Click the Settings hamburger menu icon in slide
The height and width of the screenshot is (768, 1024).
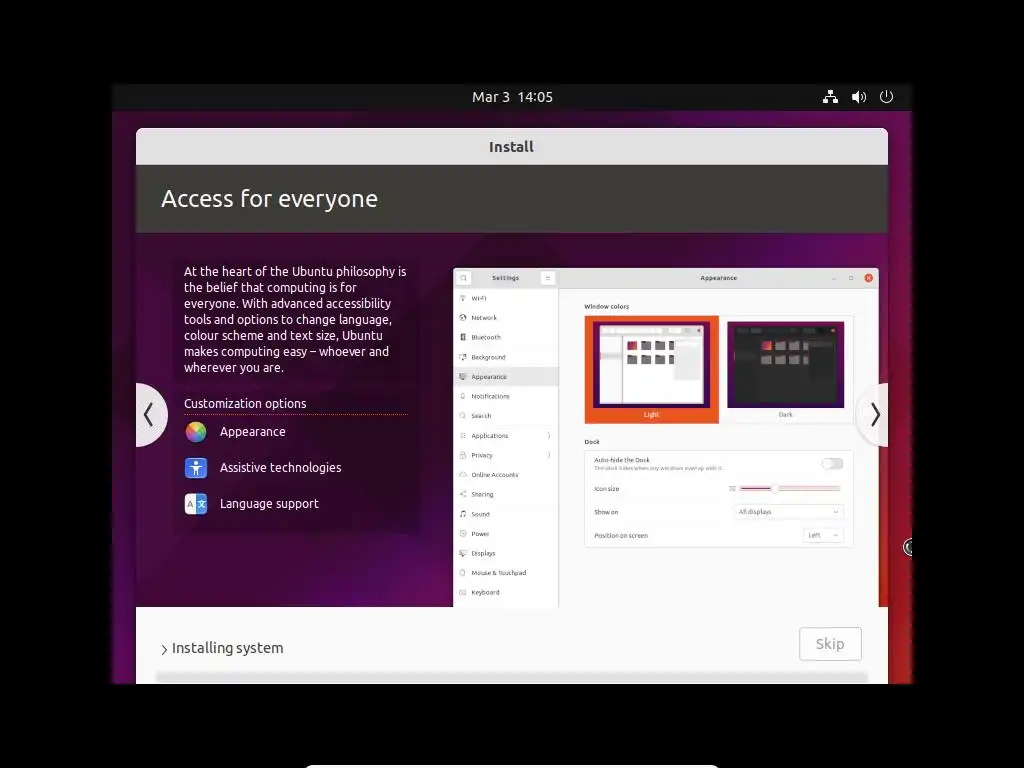[548, 278]
